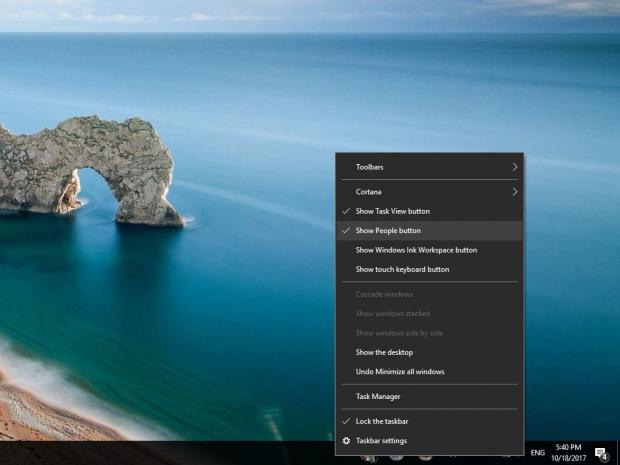Screen dimensions: 620x465
Task: Select Cascade windows in the context menu
Action: coord(384,294)
